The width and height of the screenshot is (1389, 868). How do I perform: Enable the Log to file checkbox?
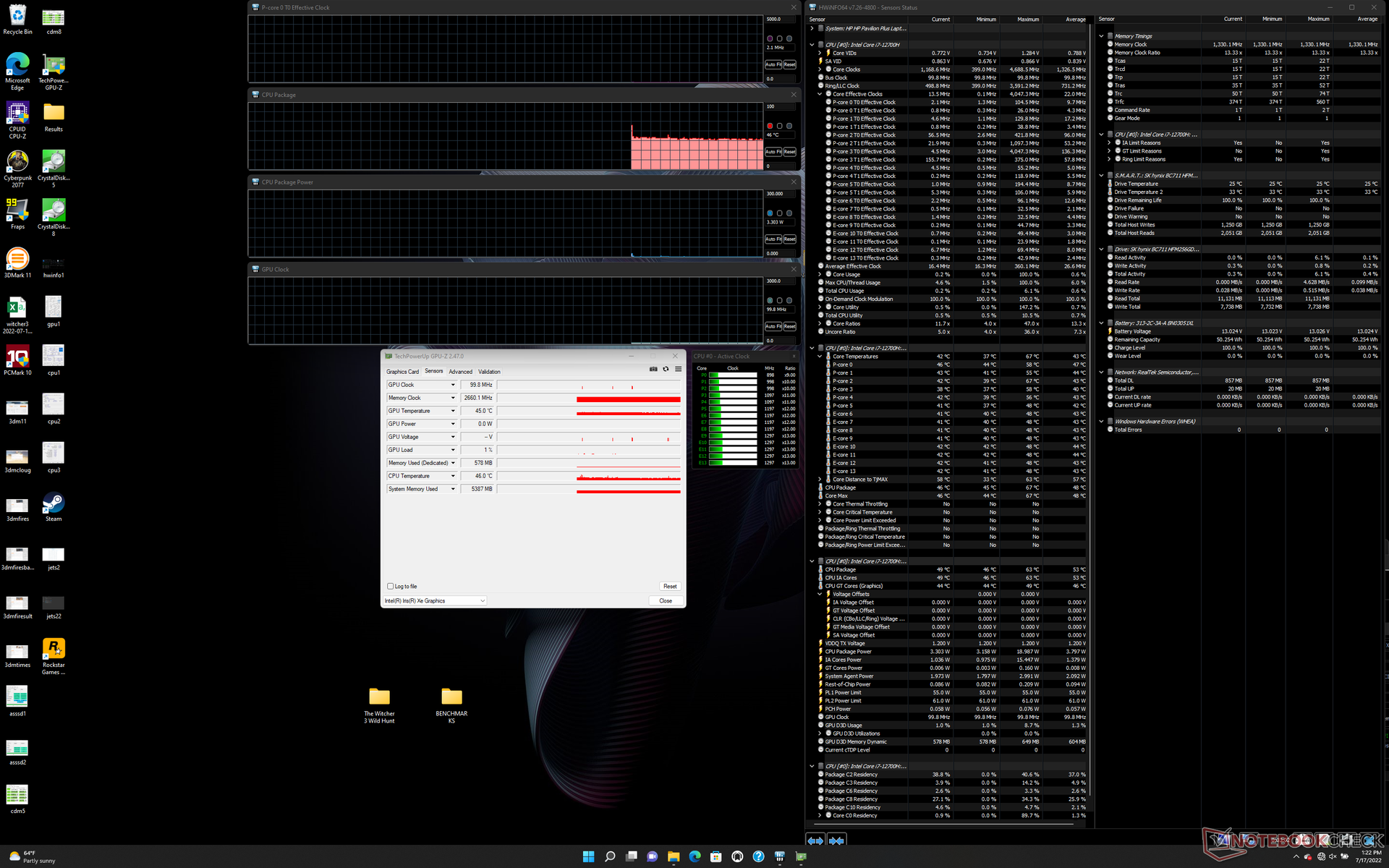point(391,587)
